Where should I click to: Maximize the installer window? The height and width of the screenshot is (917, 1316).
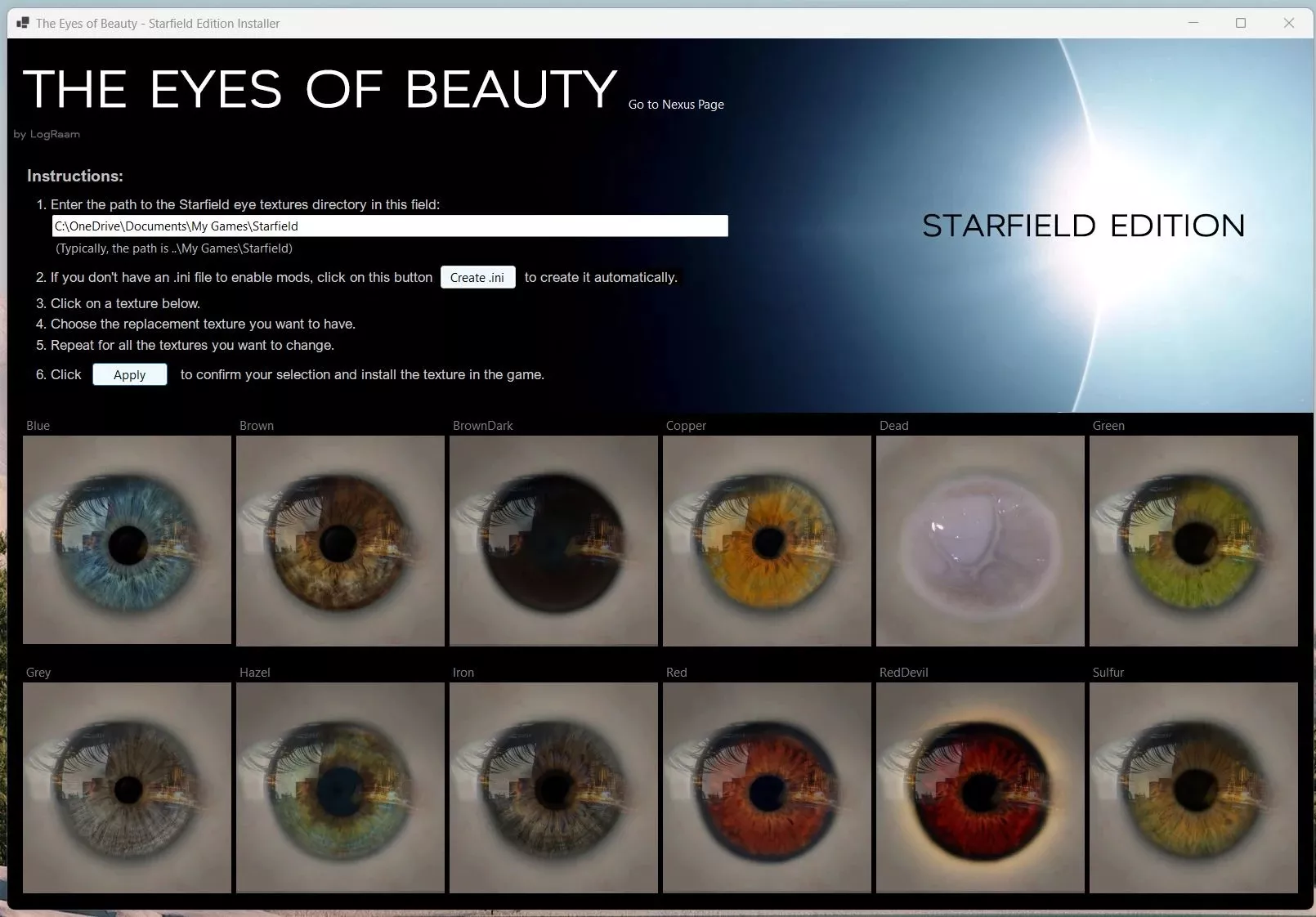[x=1241, y=23]
